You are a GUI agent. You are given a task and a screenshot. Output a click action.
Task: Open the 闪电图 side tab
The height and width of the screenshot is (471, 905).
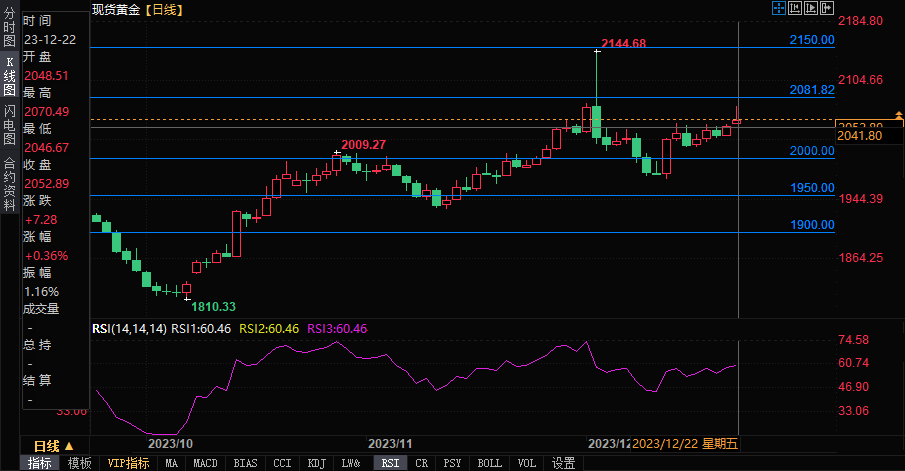(x=9, y=124)
